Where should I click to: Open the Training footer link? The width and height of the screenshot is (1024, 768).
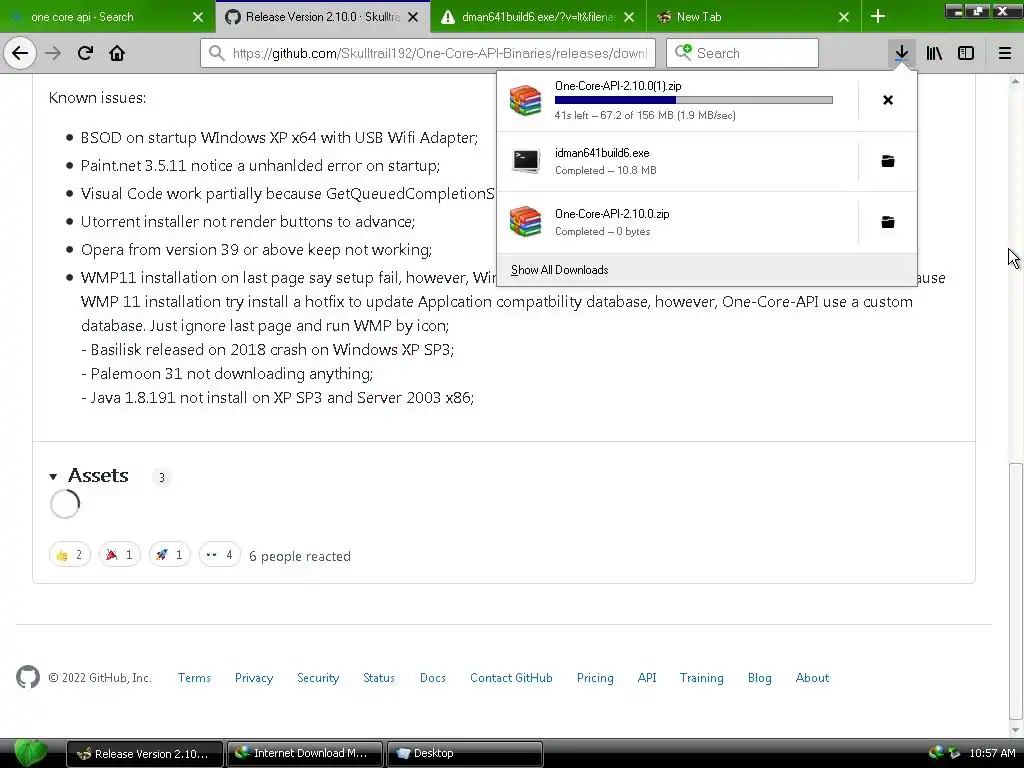[701, 678]
